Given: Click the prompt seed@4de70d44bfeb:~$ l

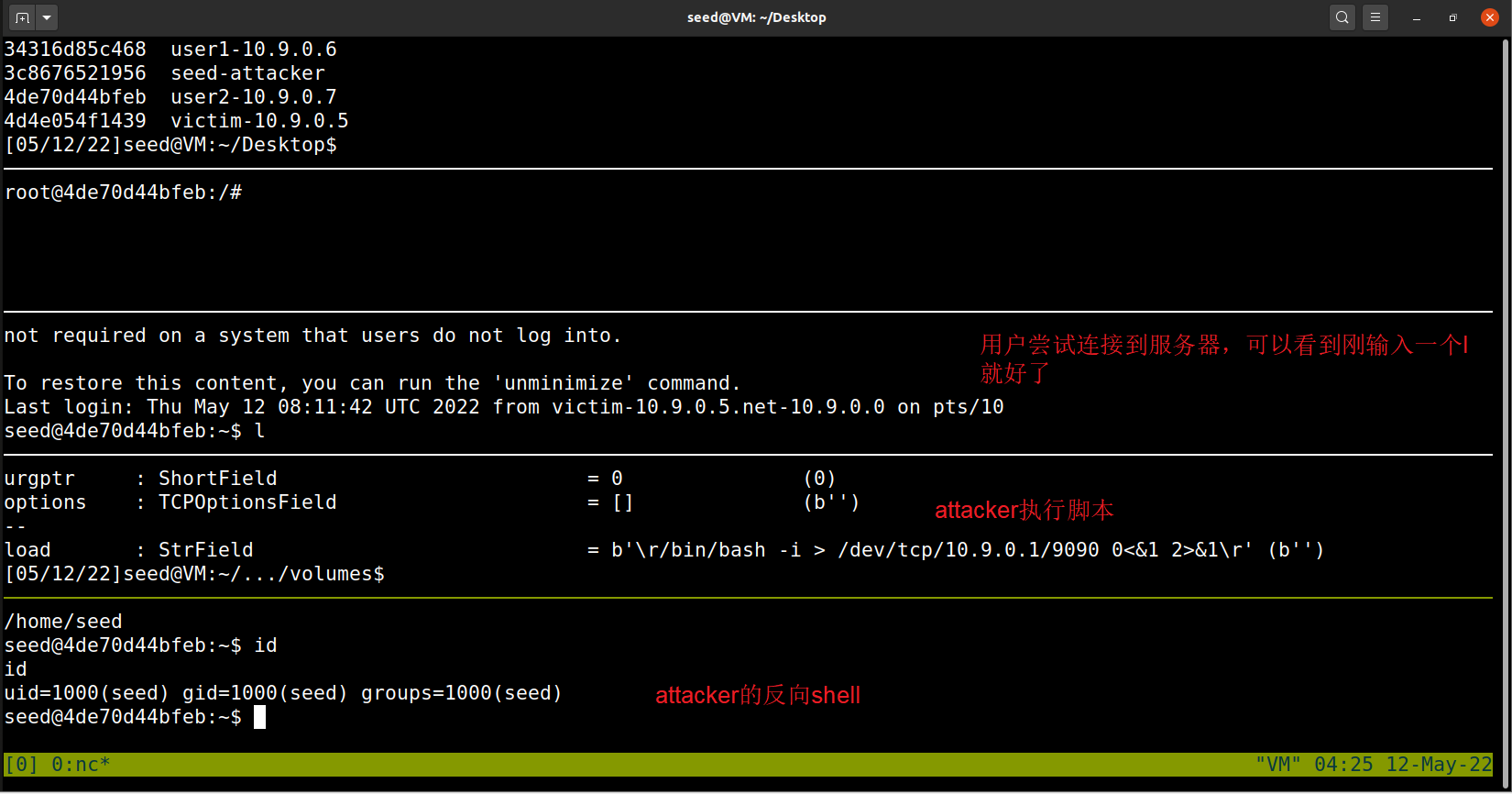Looking at the screenshot, I should click(135, 431).
